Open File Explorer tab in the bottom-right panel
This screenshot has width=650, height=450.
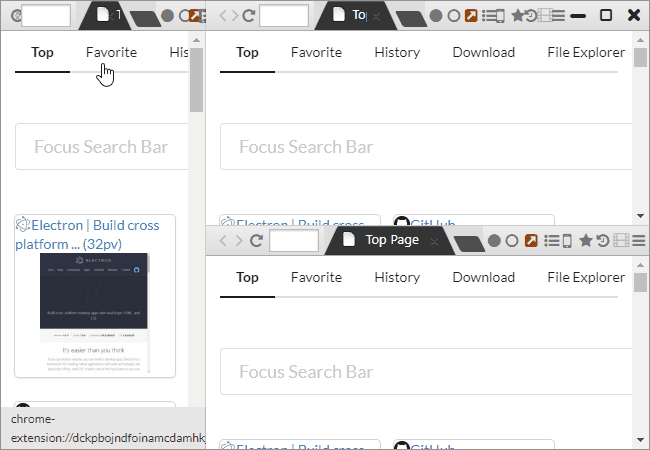(586, 277)
